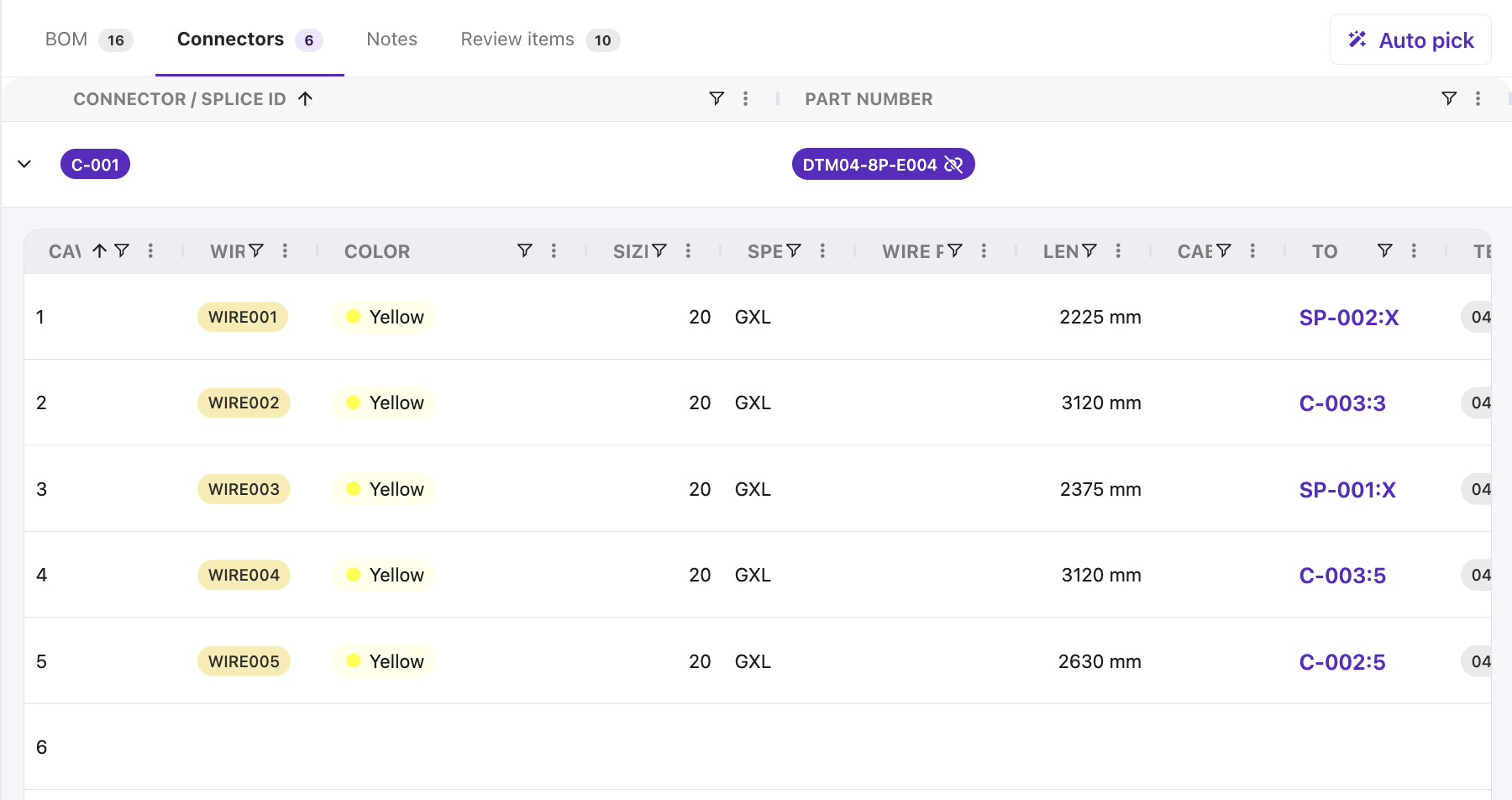The height and width of the screenshot is (800, 1512).
Task: Filter the Wire F column
Action: [x=955, y=250]
